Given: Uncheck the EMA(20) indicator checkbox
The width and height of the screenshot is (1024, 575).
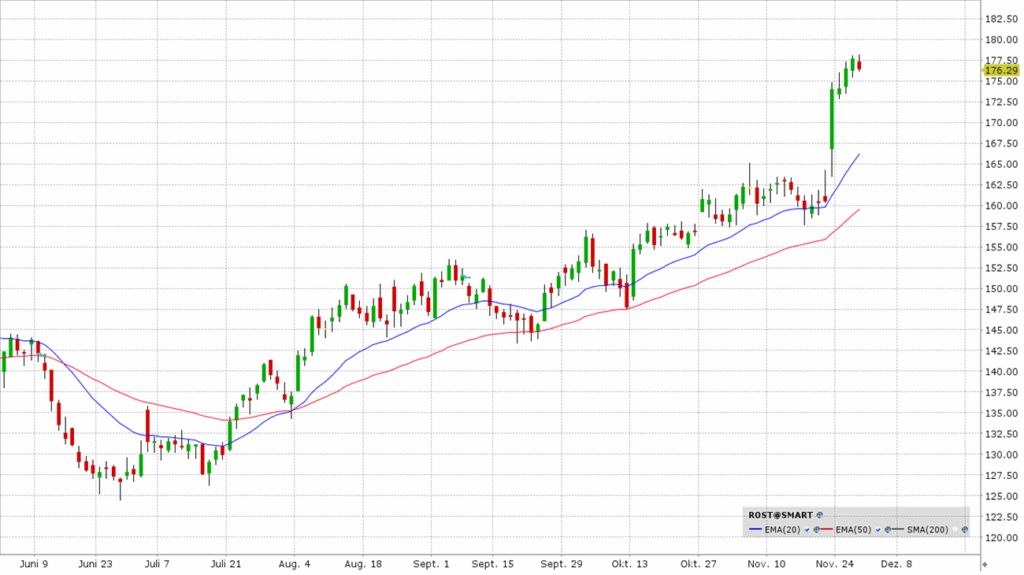Looking at the screenshot, I should (x=807, y=530).
